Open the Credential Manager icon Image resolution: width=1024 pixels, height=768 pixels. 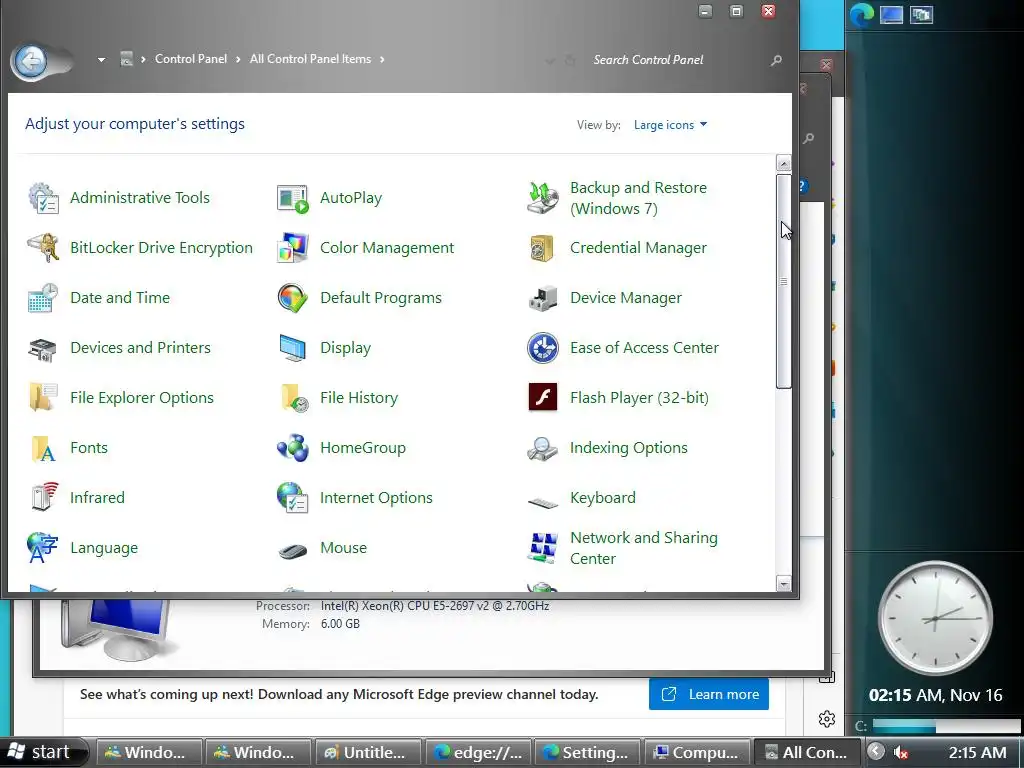click(543, 248)
